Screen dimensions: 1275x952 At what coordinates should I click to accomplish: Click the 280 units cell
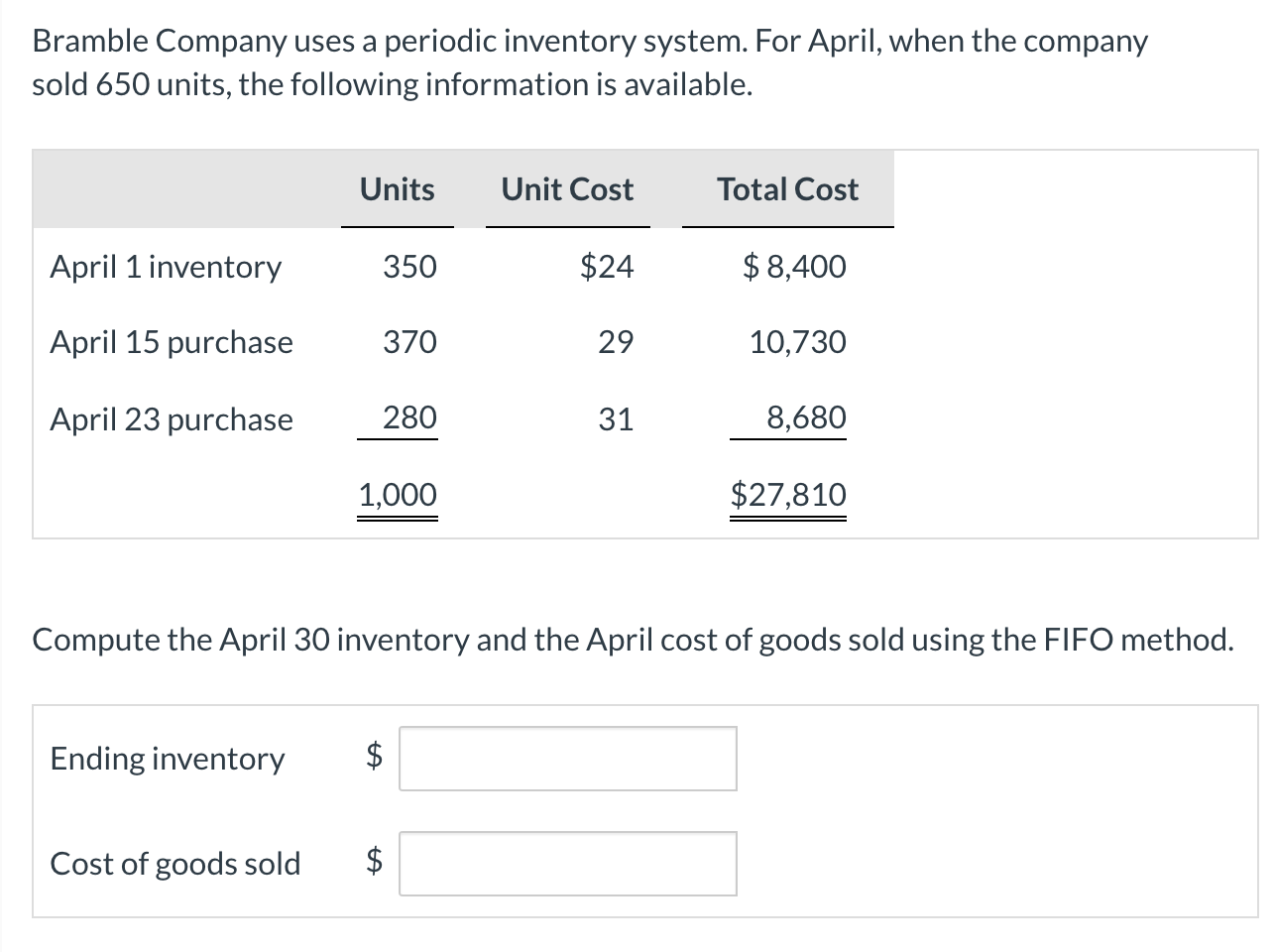click(409, 417)
